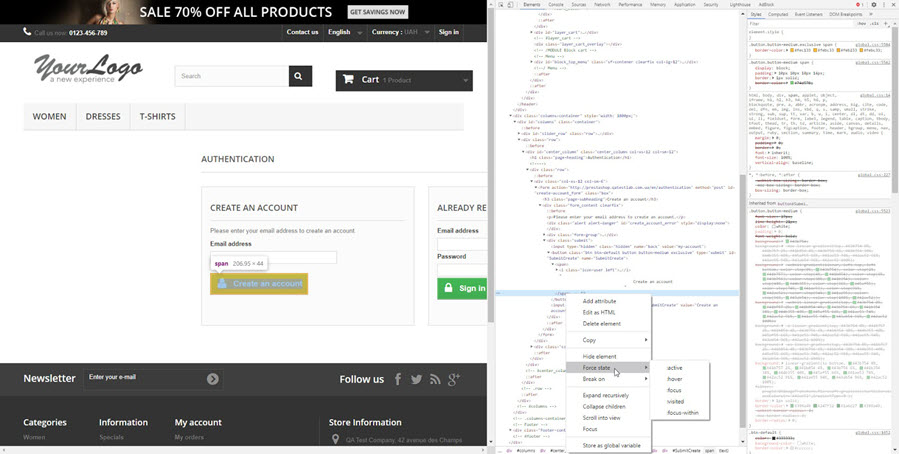Click the shopping cart icon
The image size is (899, 454).
coord(348,80)
